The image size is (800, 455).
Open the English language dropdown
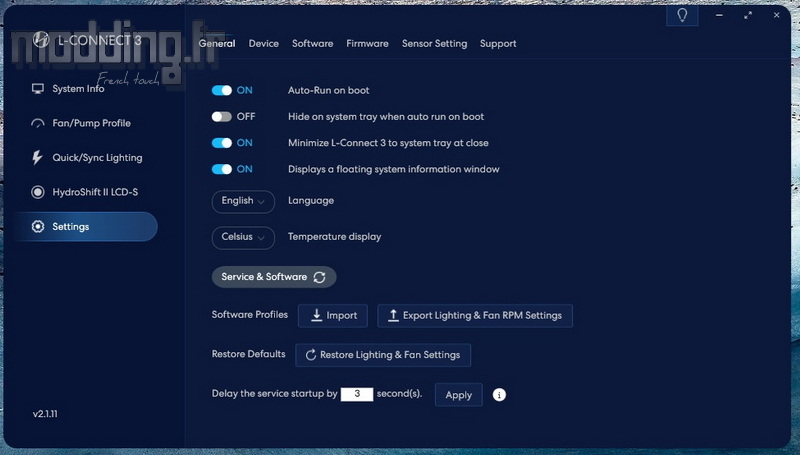point(243,201)
